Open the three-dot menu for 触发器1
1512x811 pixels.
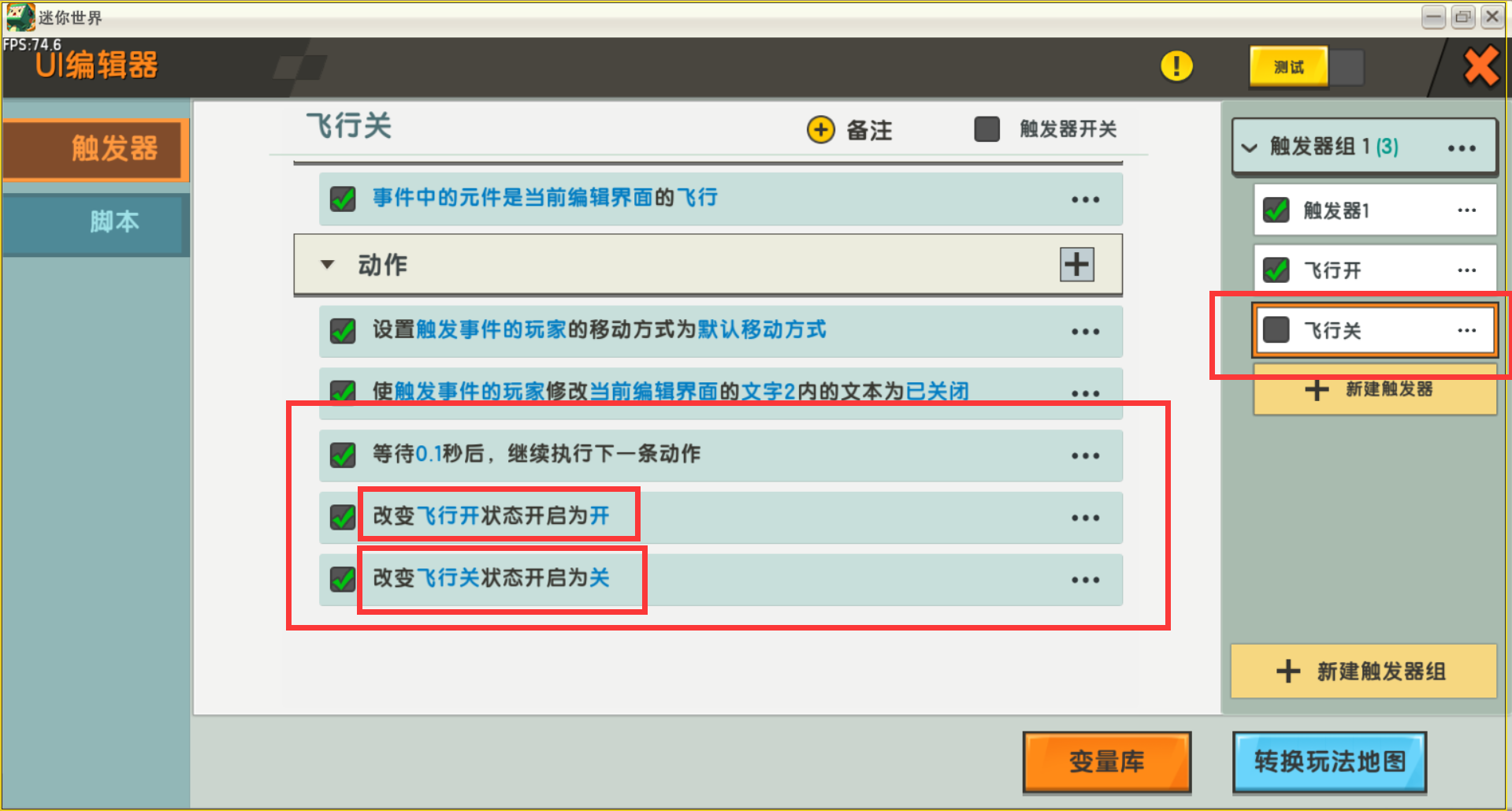click(x=1466, y=210)
